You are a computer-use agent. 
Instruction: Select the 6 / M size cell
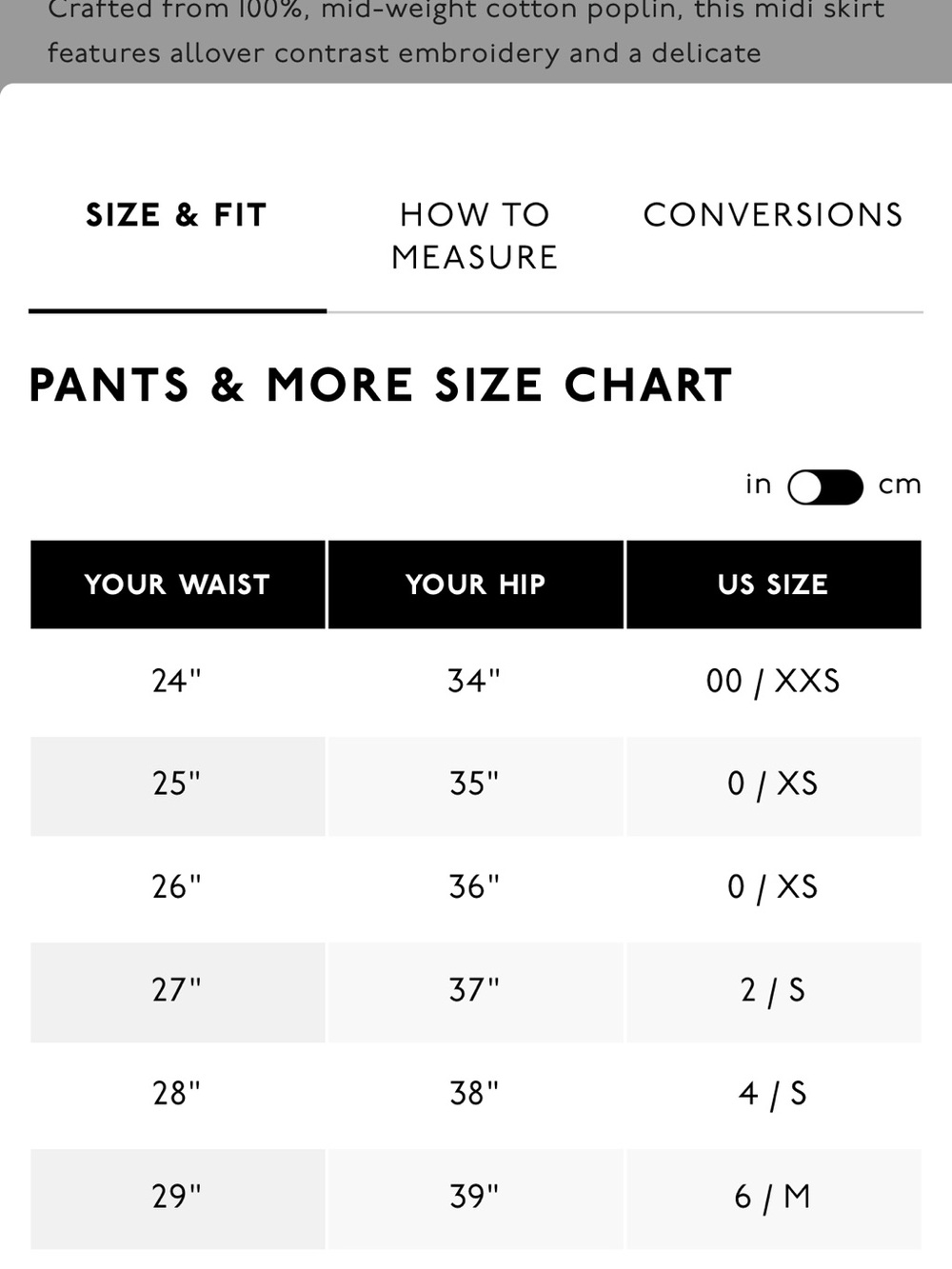[773, 1198]
